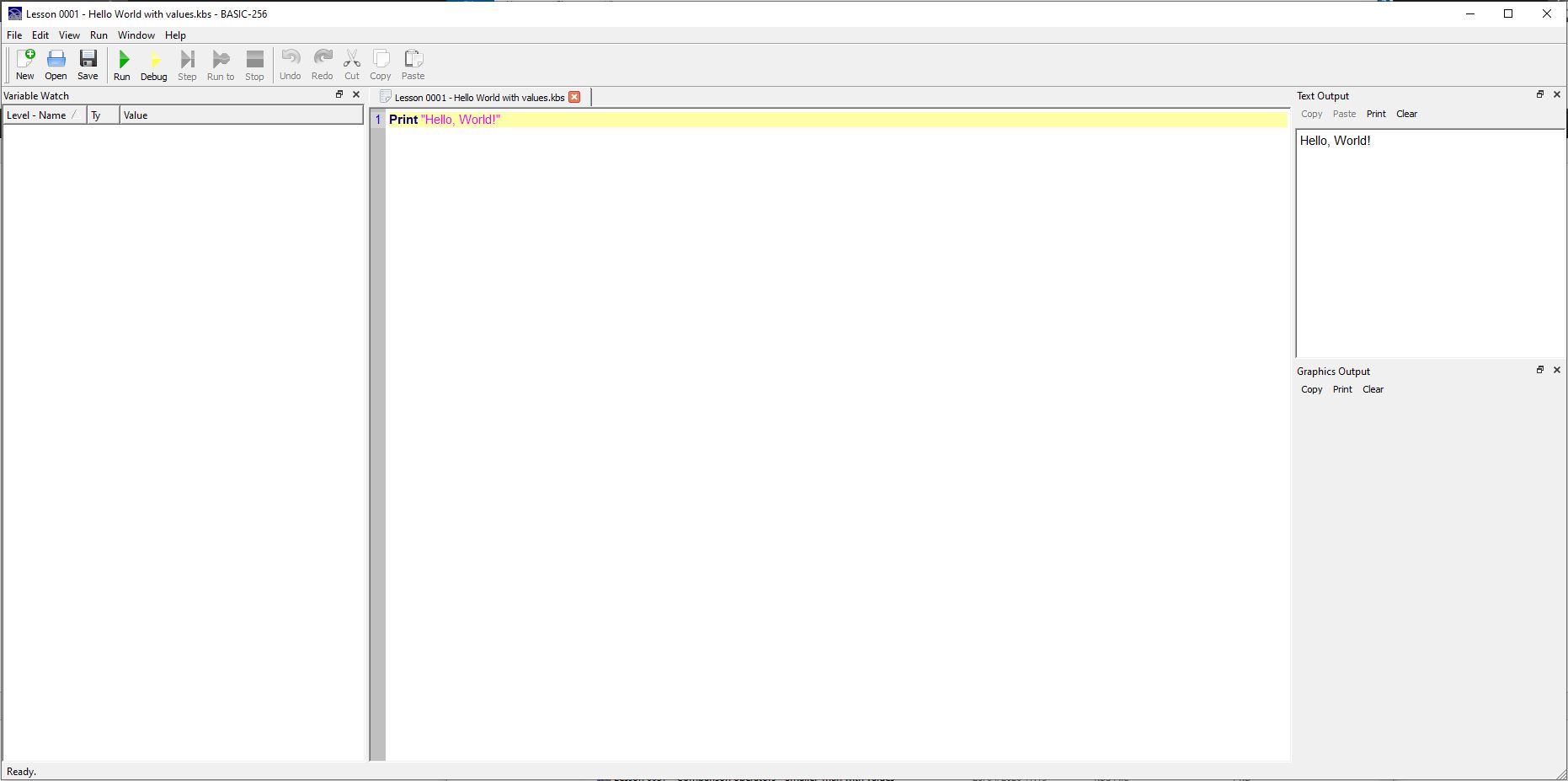This screenshot has height=781, width=1568.
Task: Float the Graphics Output panel
Action: pos(1539,370)
